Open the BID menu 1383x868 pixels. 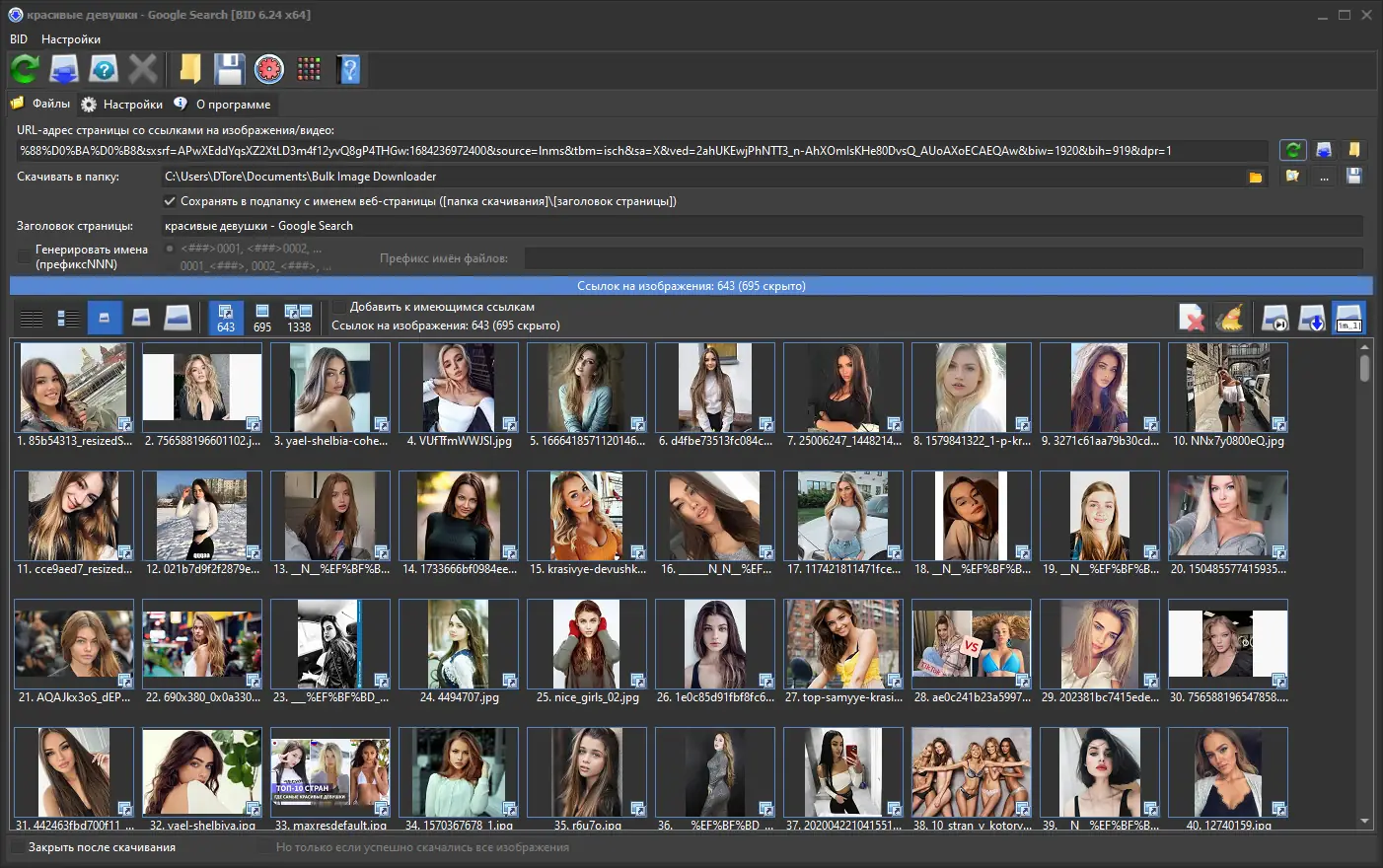[x=19, y=39]
